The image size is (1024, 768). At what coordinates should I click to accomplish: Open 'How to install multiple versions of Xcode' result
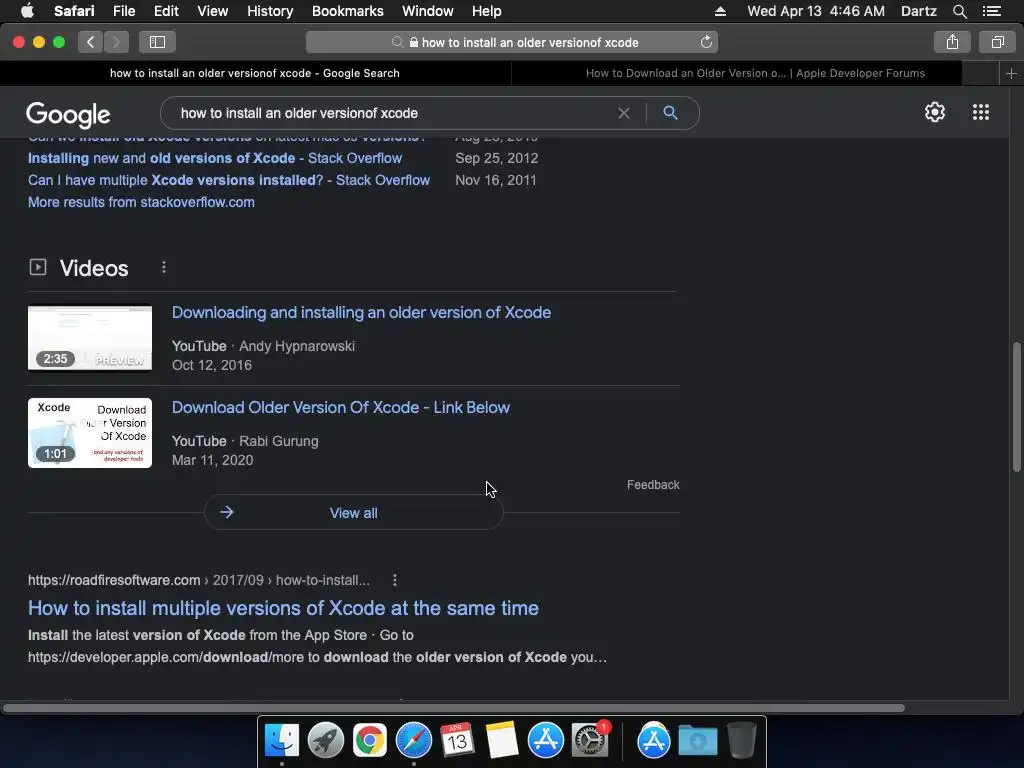coord(283,608)
